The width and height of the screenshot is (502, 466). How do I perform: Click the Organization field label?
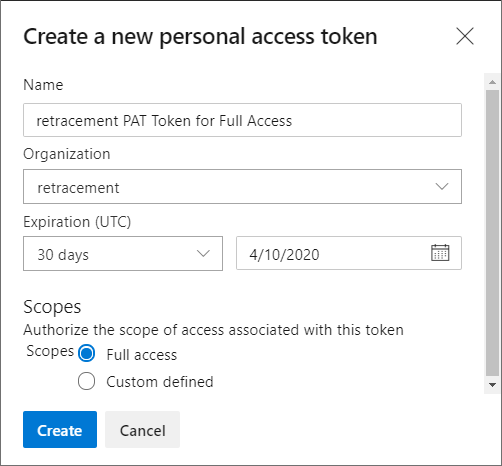tap(67, 154)
